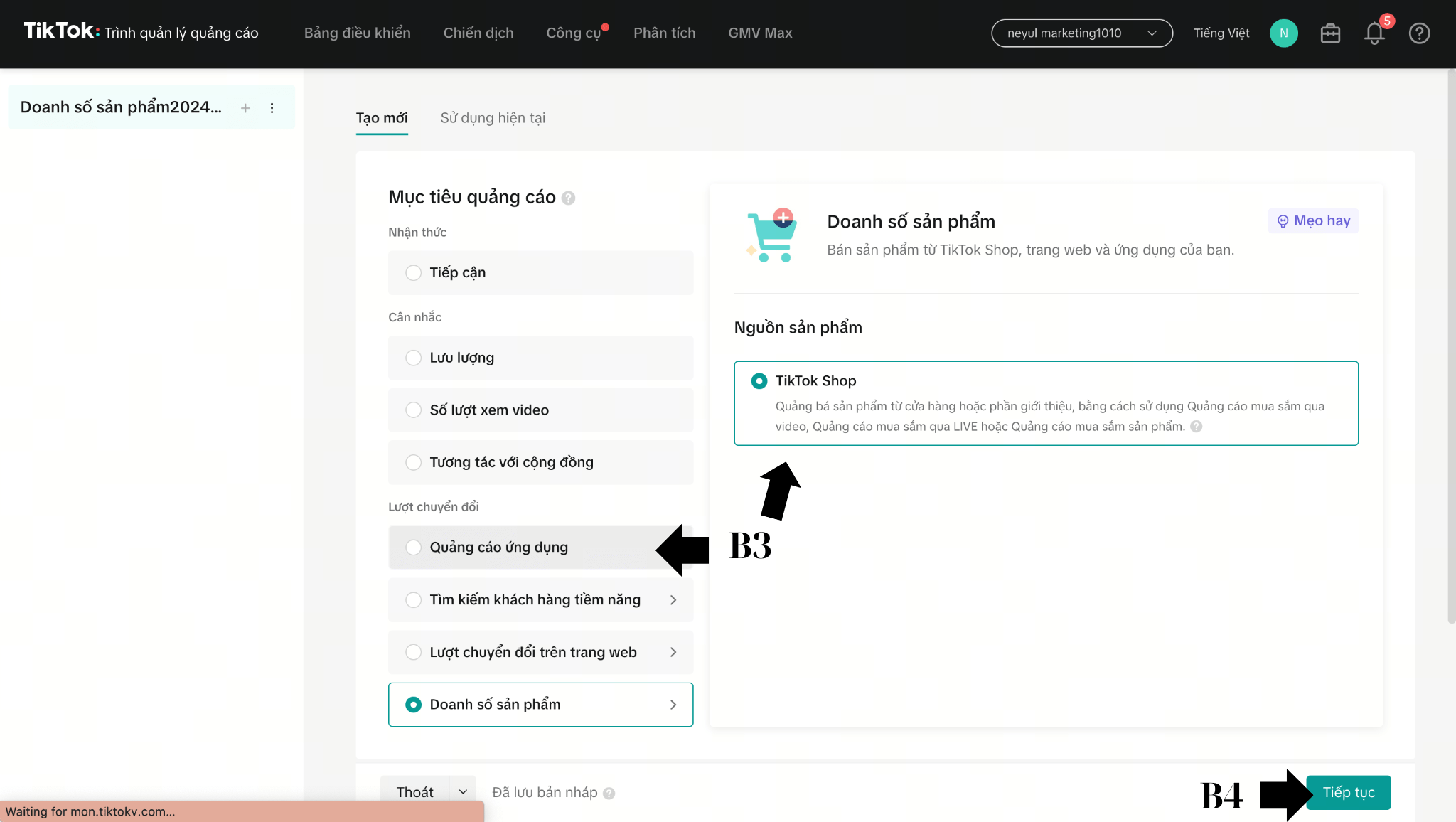Image resolution: width=1456 pixels, height=822 pixels.
Task: Click the Nguồn sản phẩm heading
Action: pyautogui.click(x=798, y=328)
